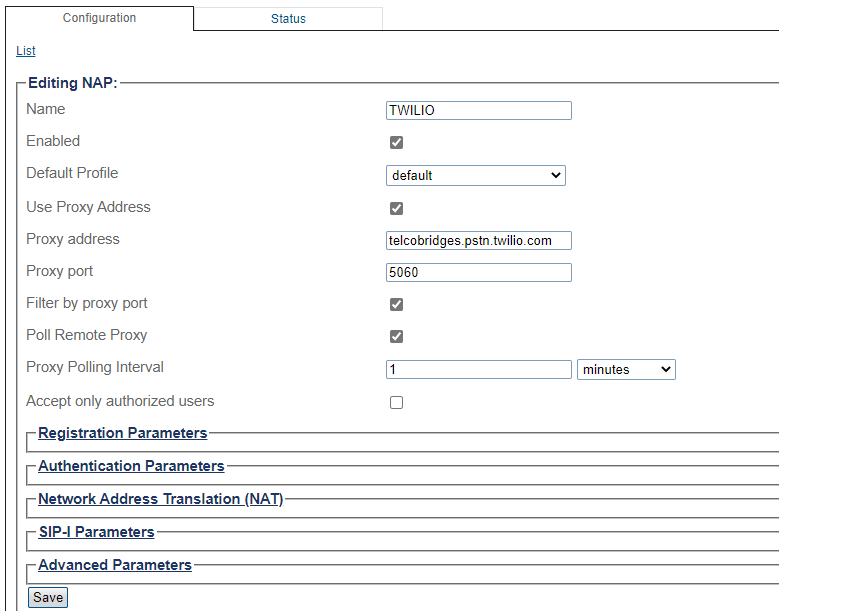Image resolution: width=846 pixels, height=611 pixels.
Task: Enable Accept only authorized users
Action: pyautogui.click(x=397, y=403)
